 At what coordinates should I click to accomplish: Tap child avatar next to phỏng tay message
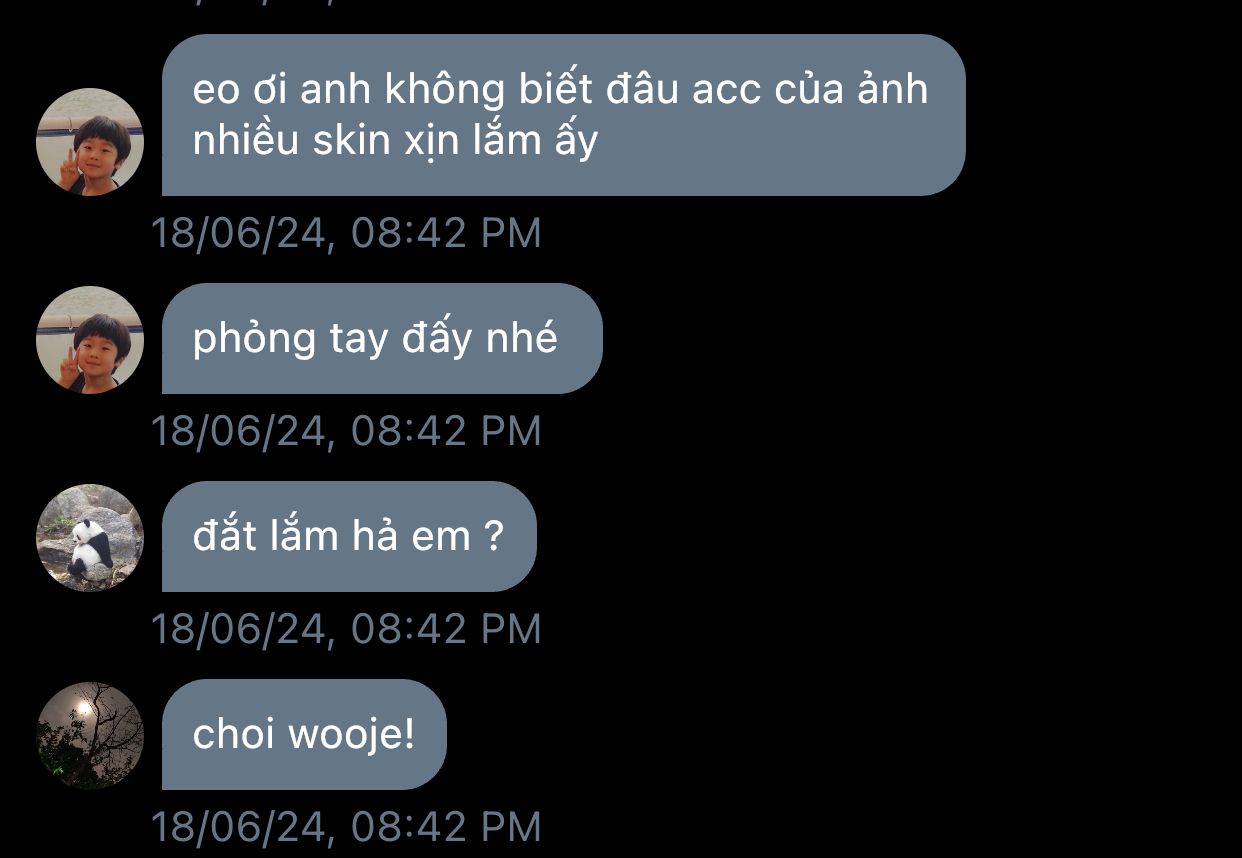90,340
